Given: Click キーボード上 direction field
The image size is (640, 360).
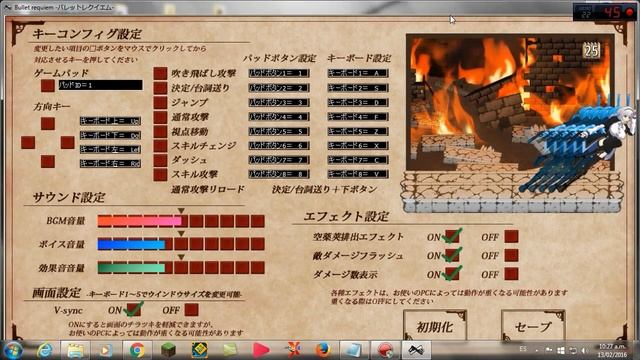Looking at the screenshot, I should [x=110, y=121].
